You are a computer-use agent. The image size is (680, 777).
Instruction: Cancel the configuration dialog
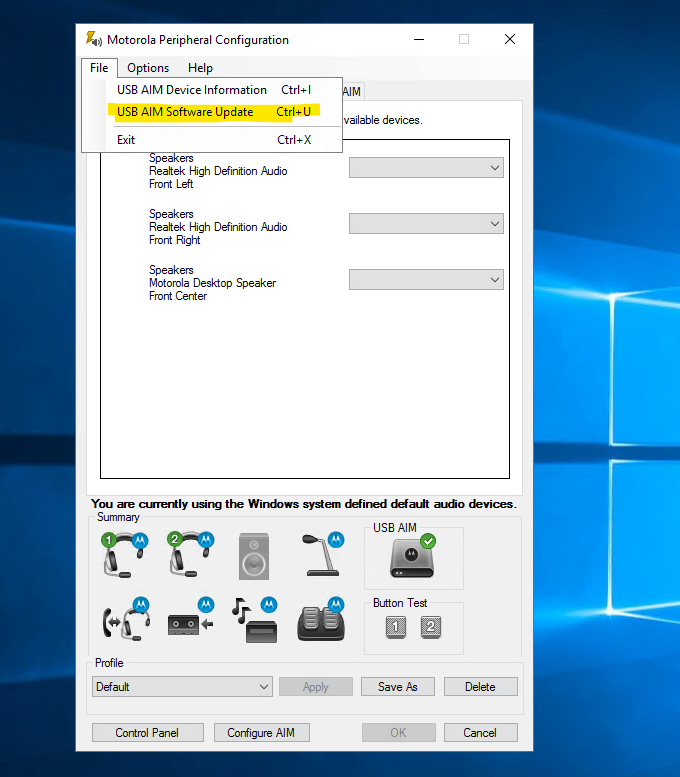pos(480,732)
